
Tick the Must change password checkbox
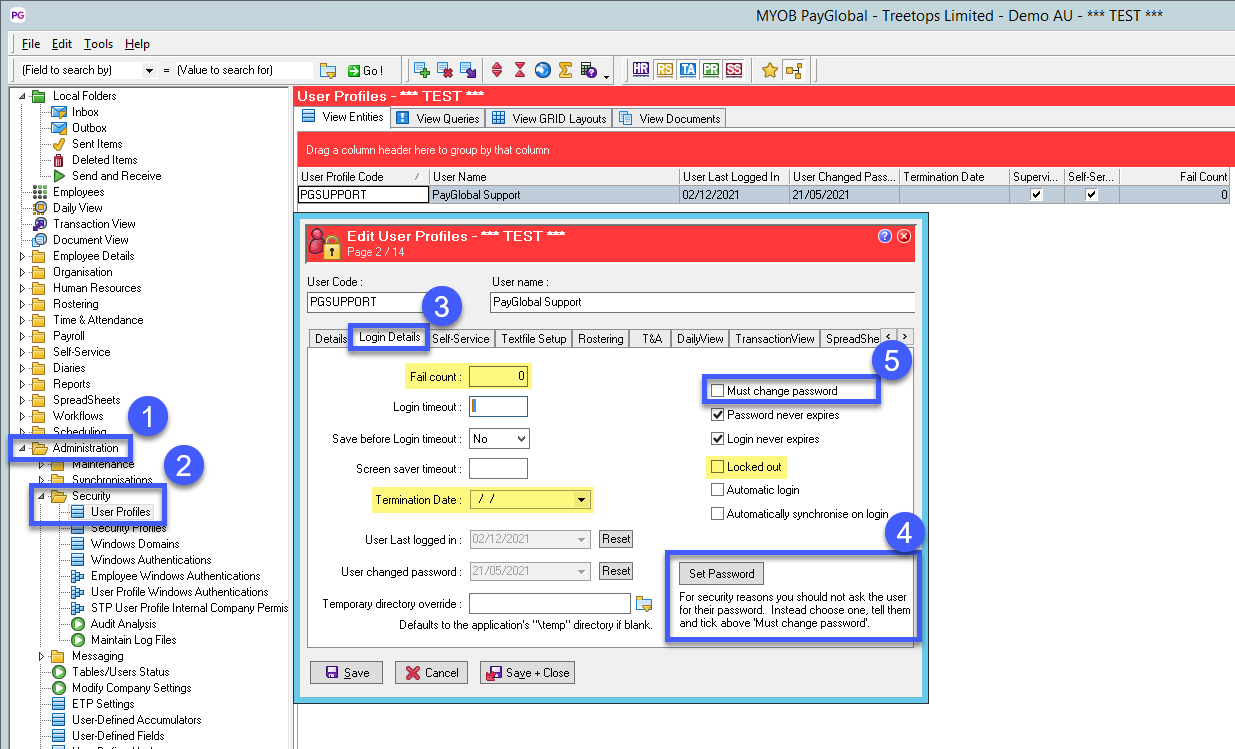tap(717, 391)
